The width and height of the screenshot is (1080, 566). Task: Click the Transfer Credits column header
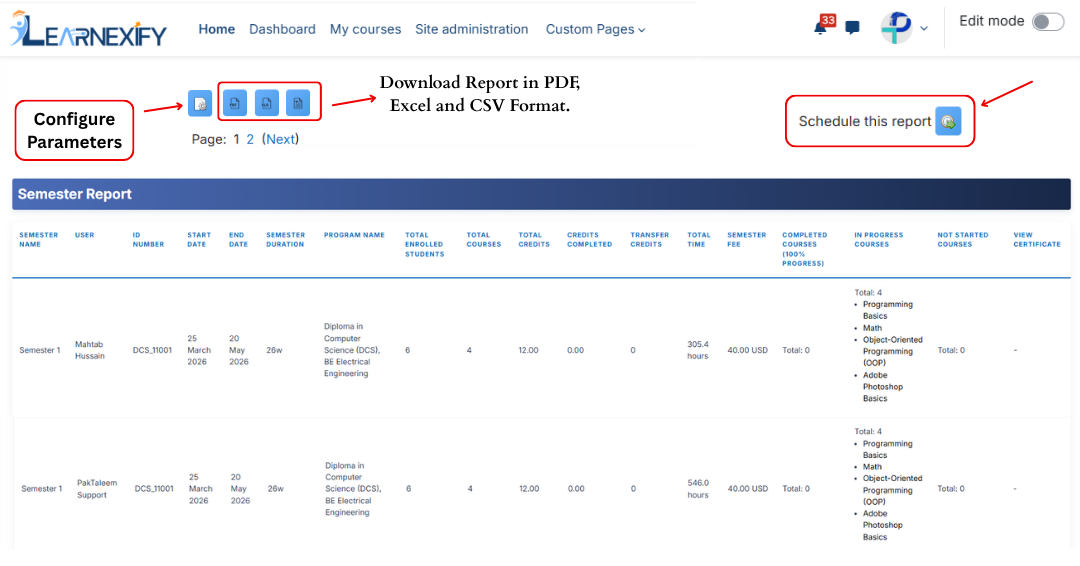650,240
